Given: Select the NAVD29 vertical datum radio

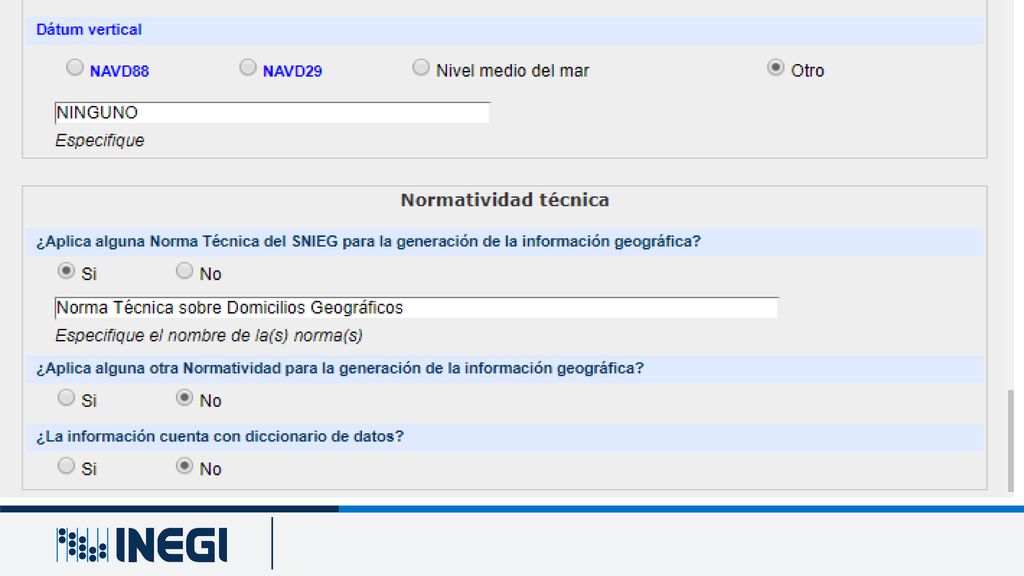Looking at the screenshot, I should (248, 67).
